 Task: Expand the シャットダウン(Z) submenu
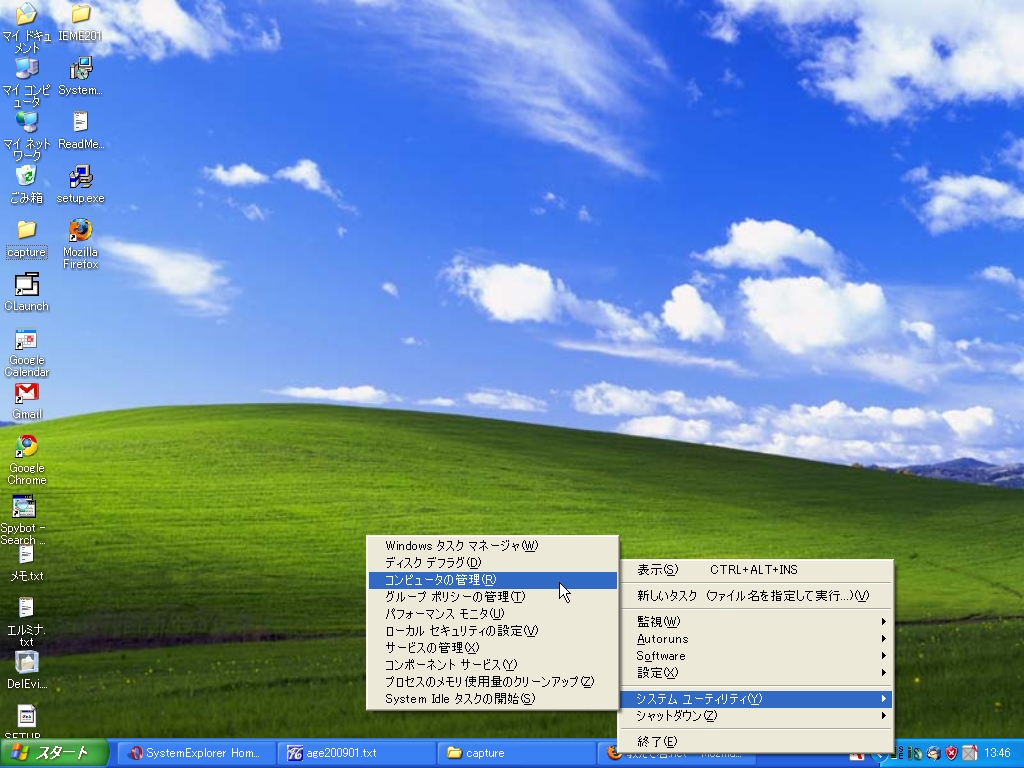[x=756, y=716]
